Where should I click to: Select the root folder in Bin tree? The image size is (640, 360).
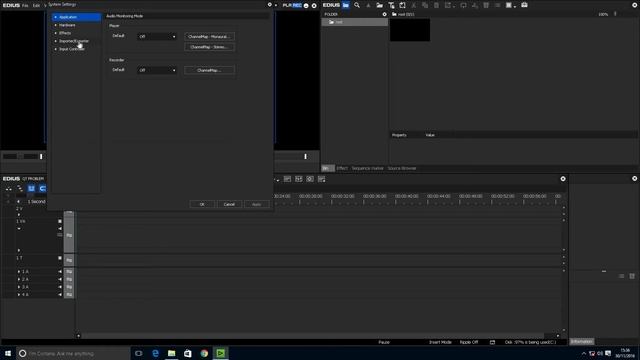click(354, 22)
